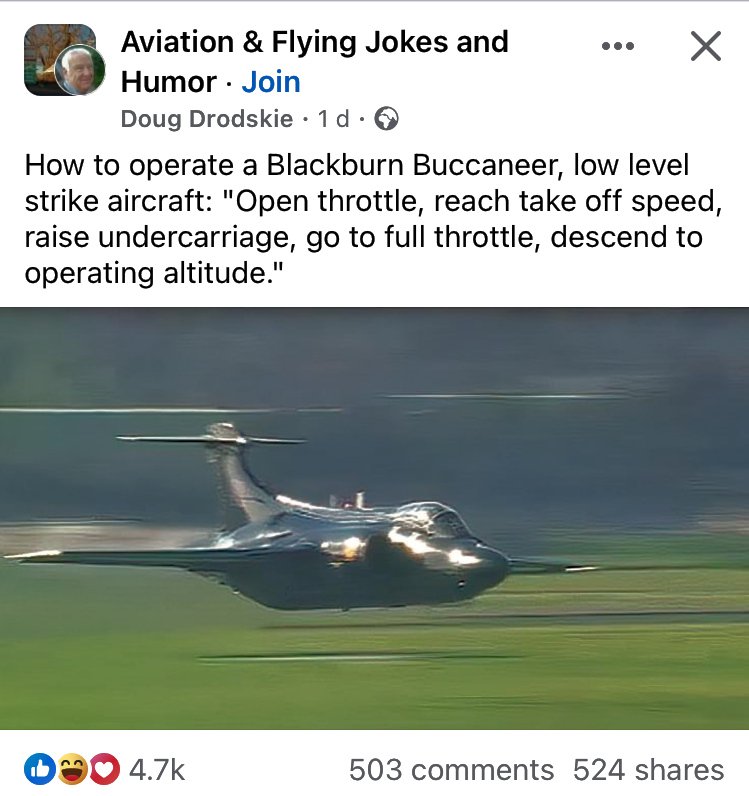This screenshot has height=796, width=749.
Task: Open the Aviation & Flying Jokes group title
Action: [314, 61]
